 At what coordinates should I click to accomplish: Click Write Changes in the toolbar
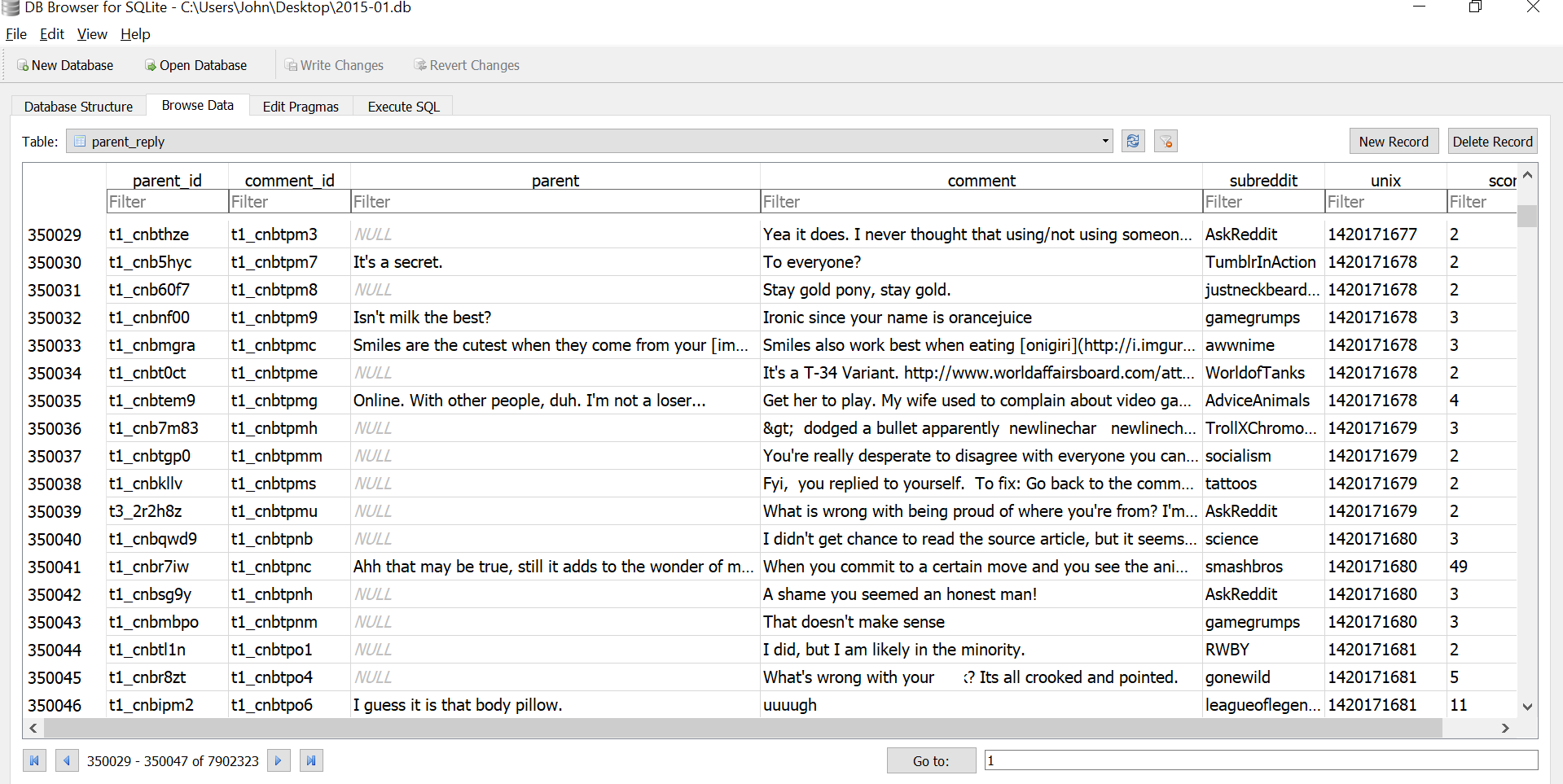click(x=334, y=65)
